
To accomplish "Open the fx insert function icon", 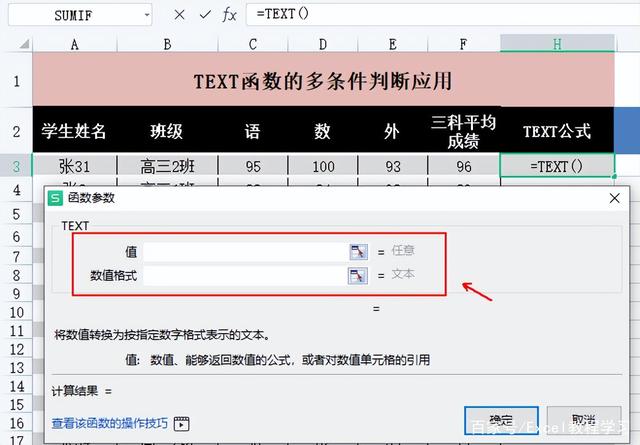I will coord(229,15).
